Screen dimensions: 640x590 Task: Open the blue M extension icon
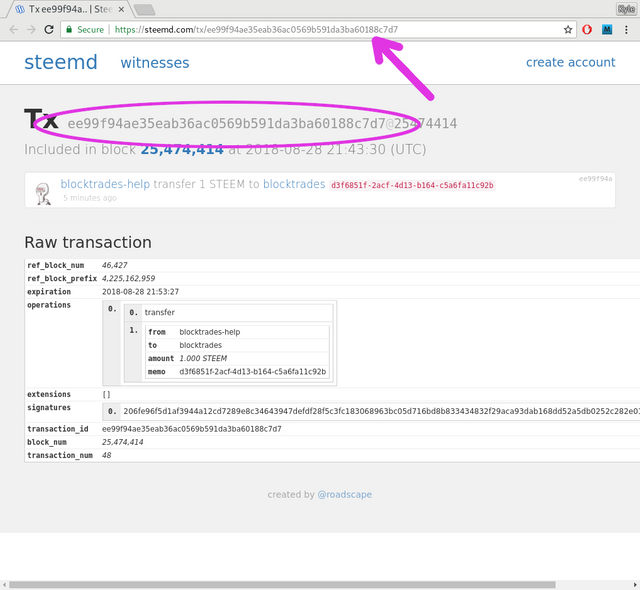click(x=607, y=29)
